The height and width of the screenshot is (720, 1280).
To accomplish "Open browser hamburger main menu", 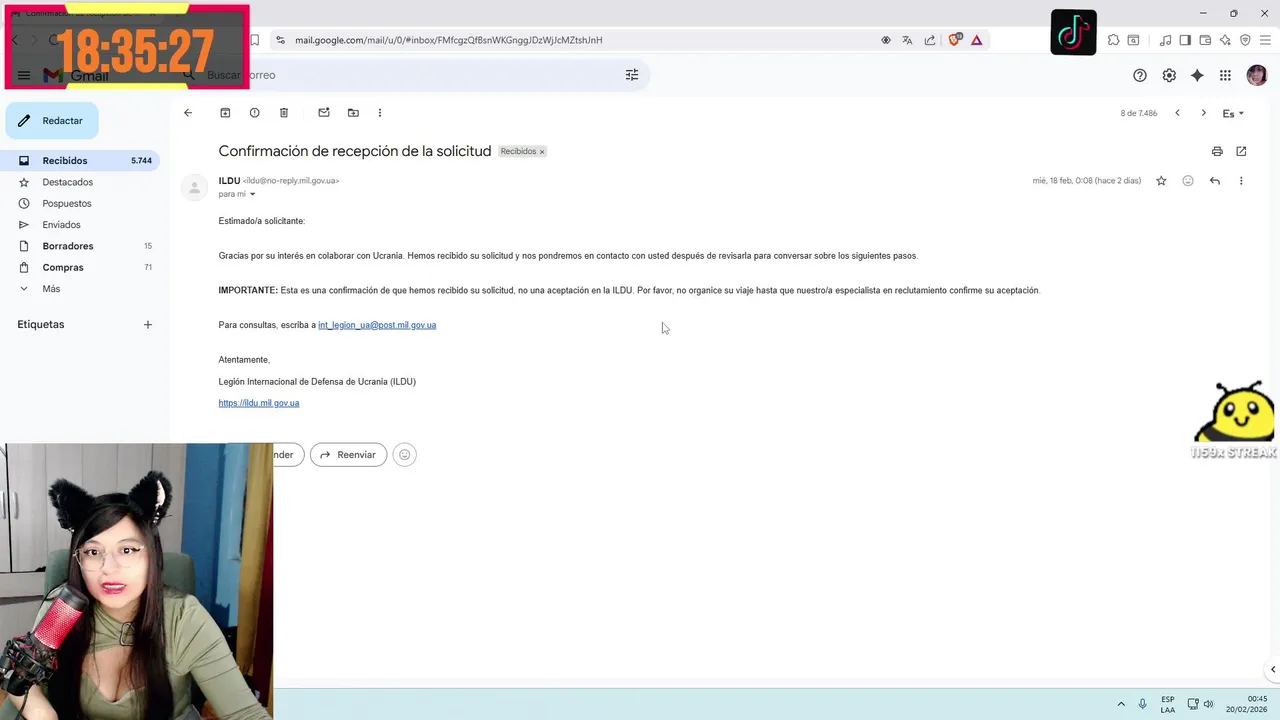I will click(x=1265, y=40).
